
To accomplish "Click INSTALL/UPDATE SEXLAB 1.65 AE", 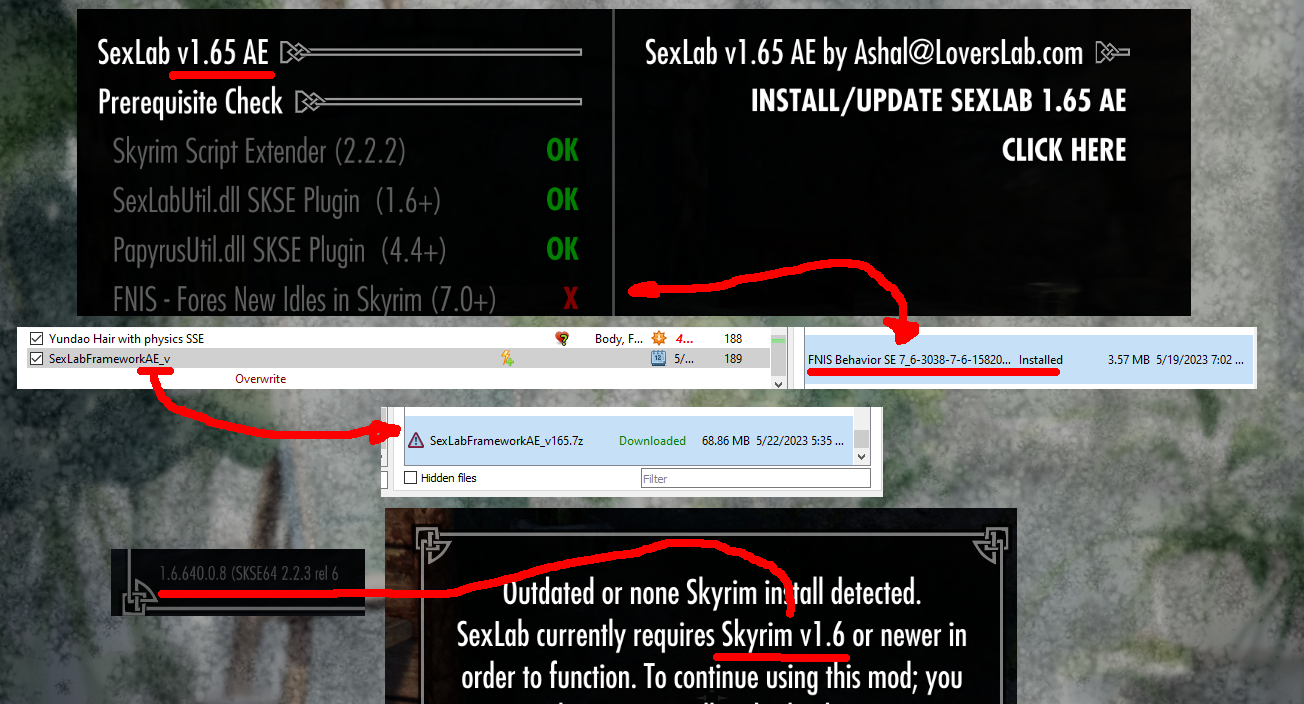I will [939, 100].
